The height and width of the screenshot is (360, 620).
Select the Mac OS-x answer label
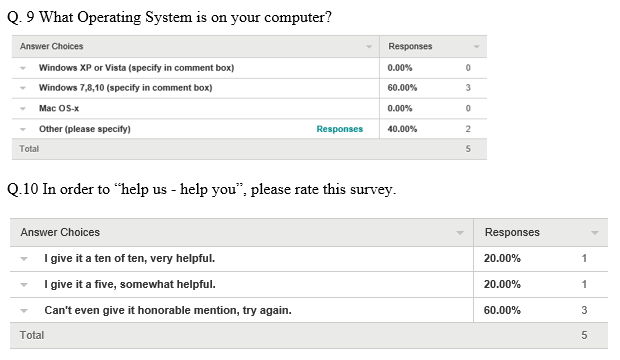coord(59,108)
